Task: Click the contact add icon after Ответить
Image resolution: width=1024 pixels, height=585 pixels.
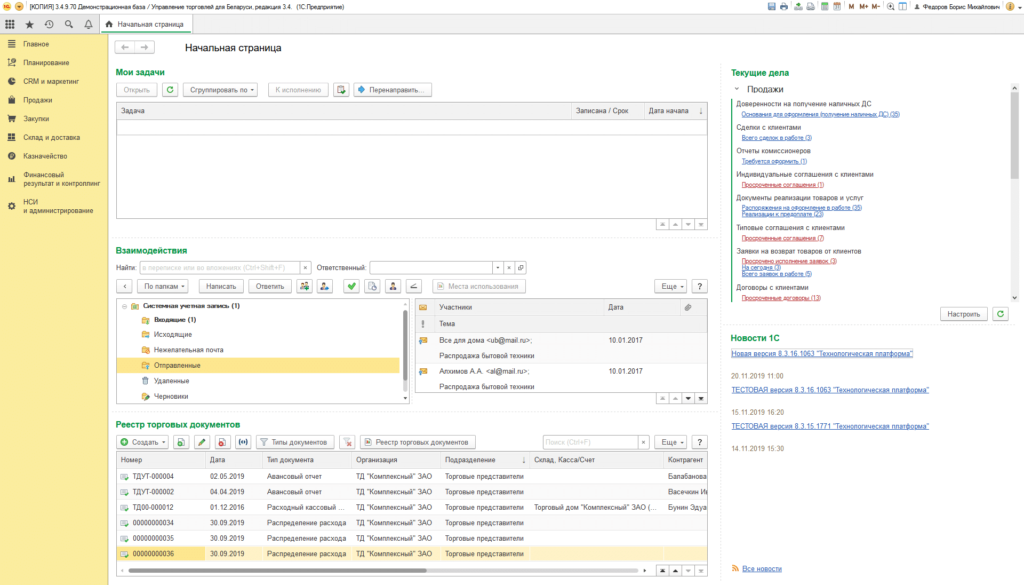Action: coord(304,286)
